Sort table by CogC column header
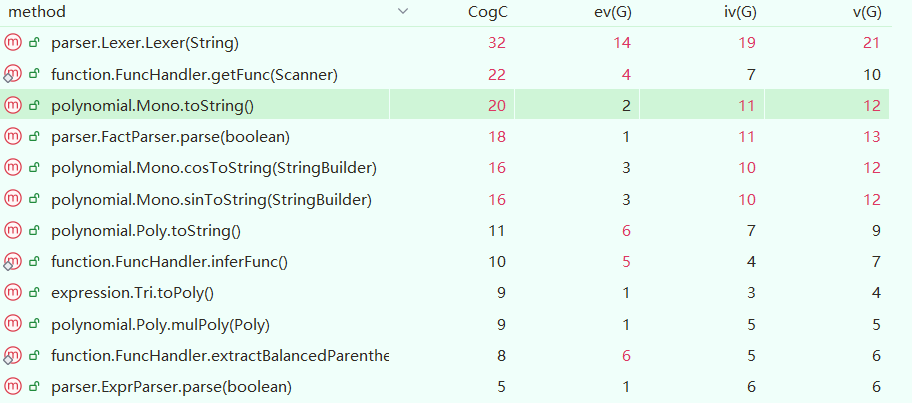912x403 pixels. pyautogui.click(x=488, y=12)
